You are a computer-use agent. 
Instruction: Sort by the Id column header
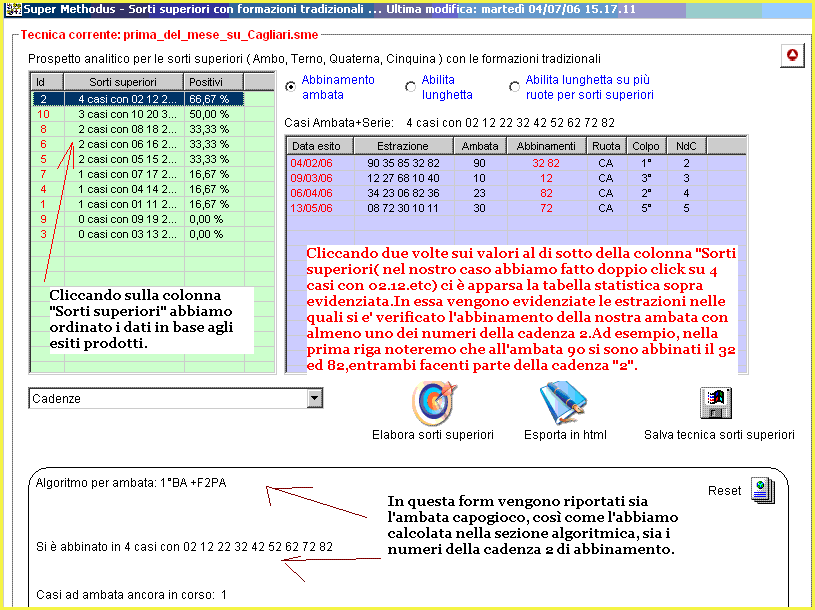(47, 82)
